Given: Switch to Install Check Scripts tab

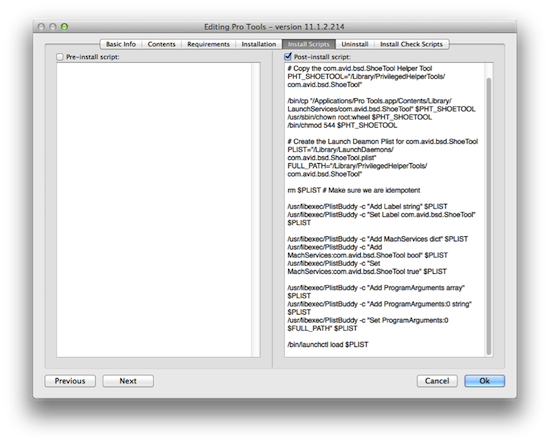Looking at the screenshot, I should 411,44.
